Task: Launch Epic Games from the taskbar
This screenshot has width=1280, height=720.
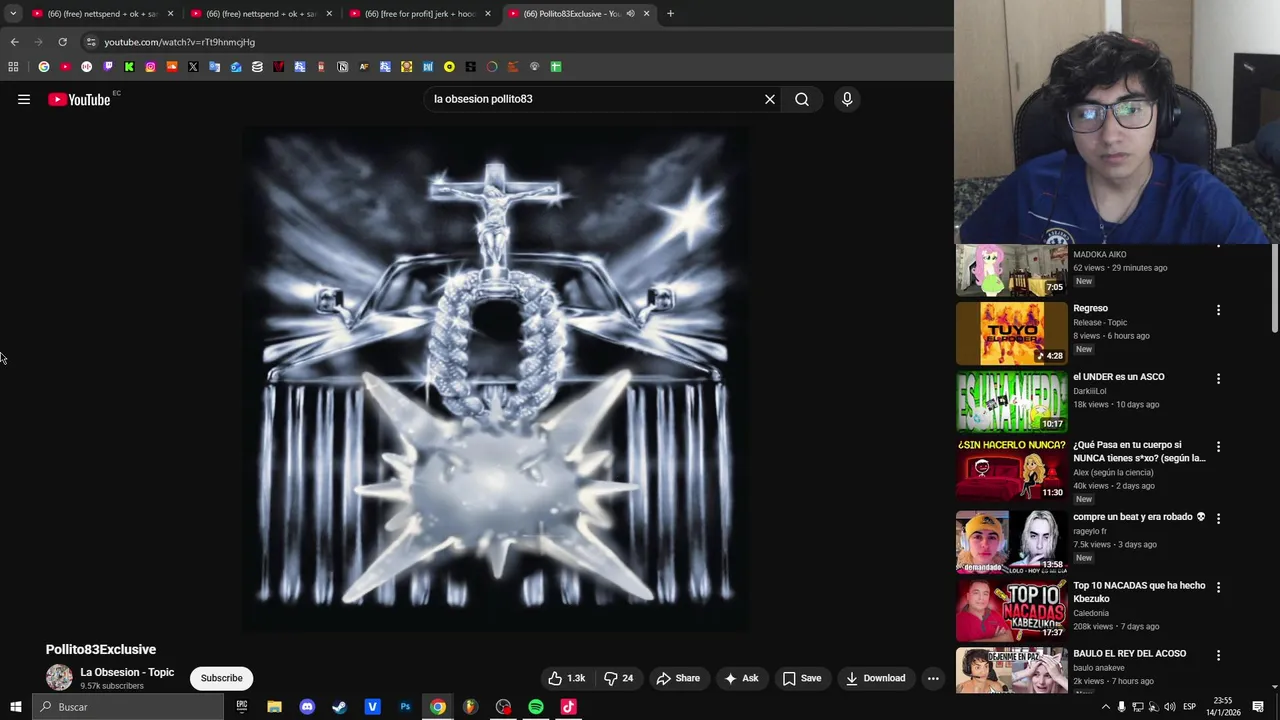Action: coord(242,707)
